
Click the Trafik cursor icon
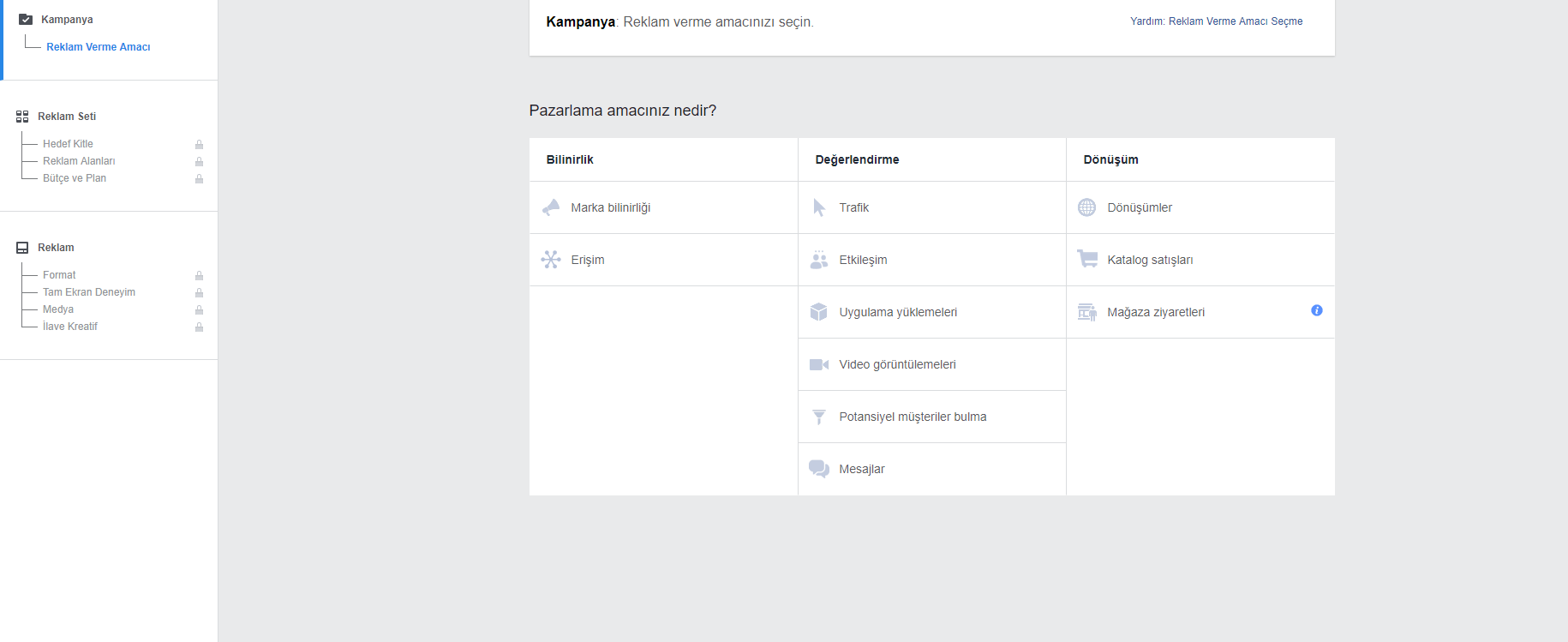tap(819, 207)
